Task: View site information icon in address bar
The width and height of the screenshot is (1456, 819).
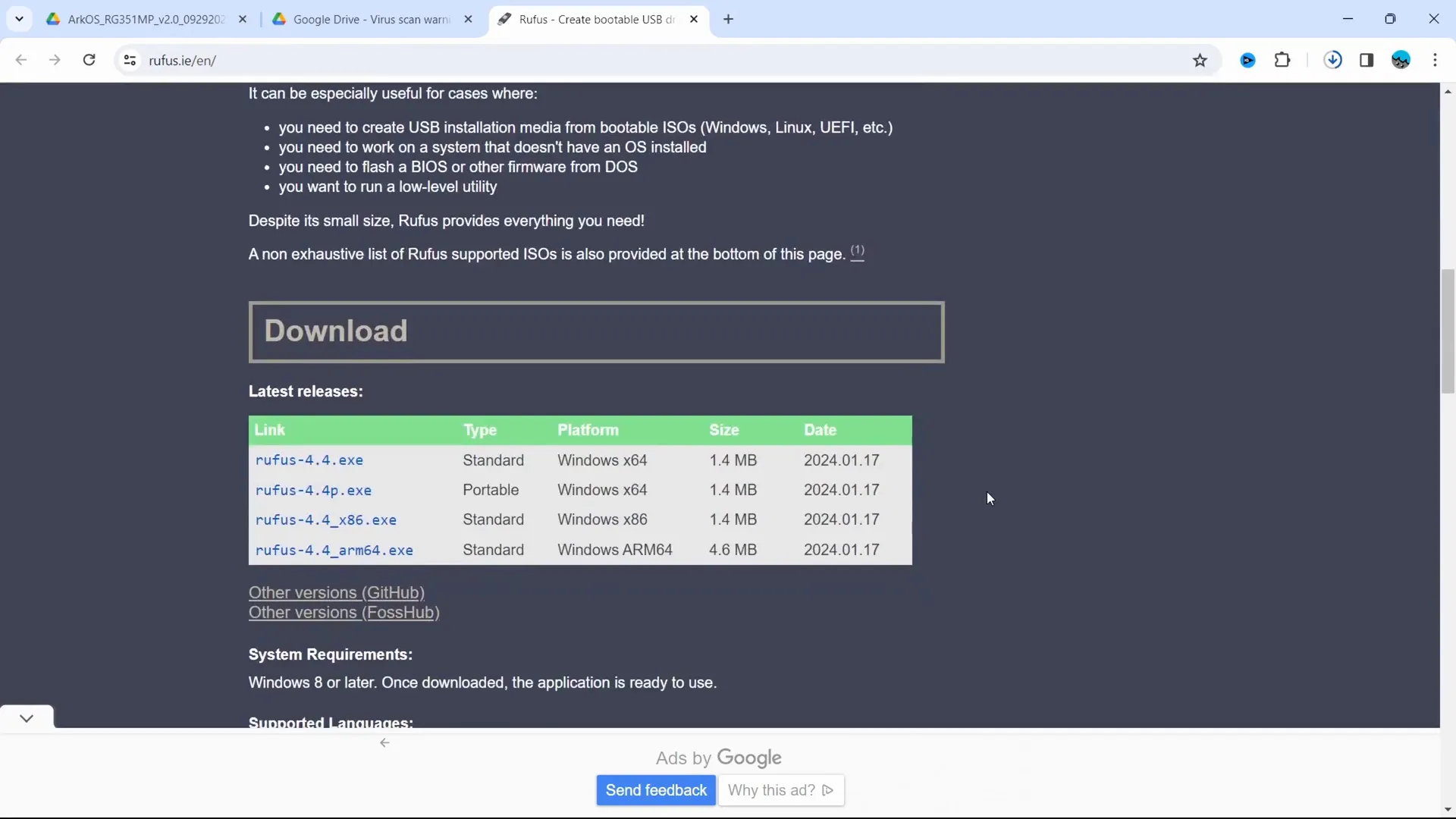Action: [x=130, y=60]
